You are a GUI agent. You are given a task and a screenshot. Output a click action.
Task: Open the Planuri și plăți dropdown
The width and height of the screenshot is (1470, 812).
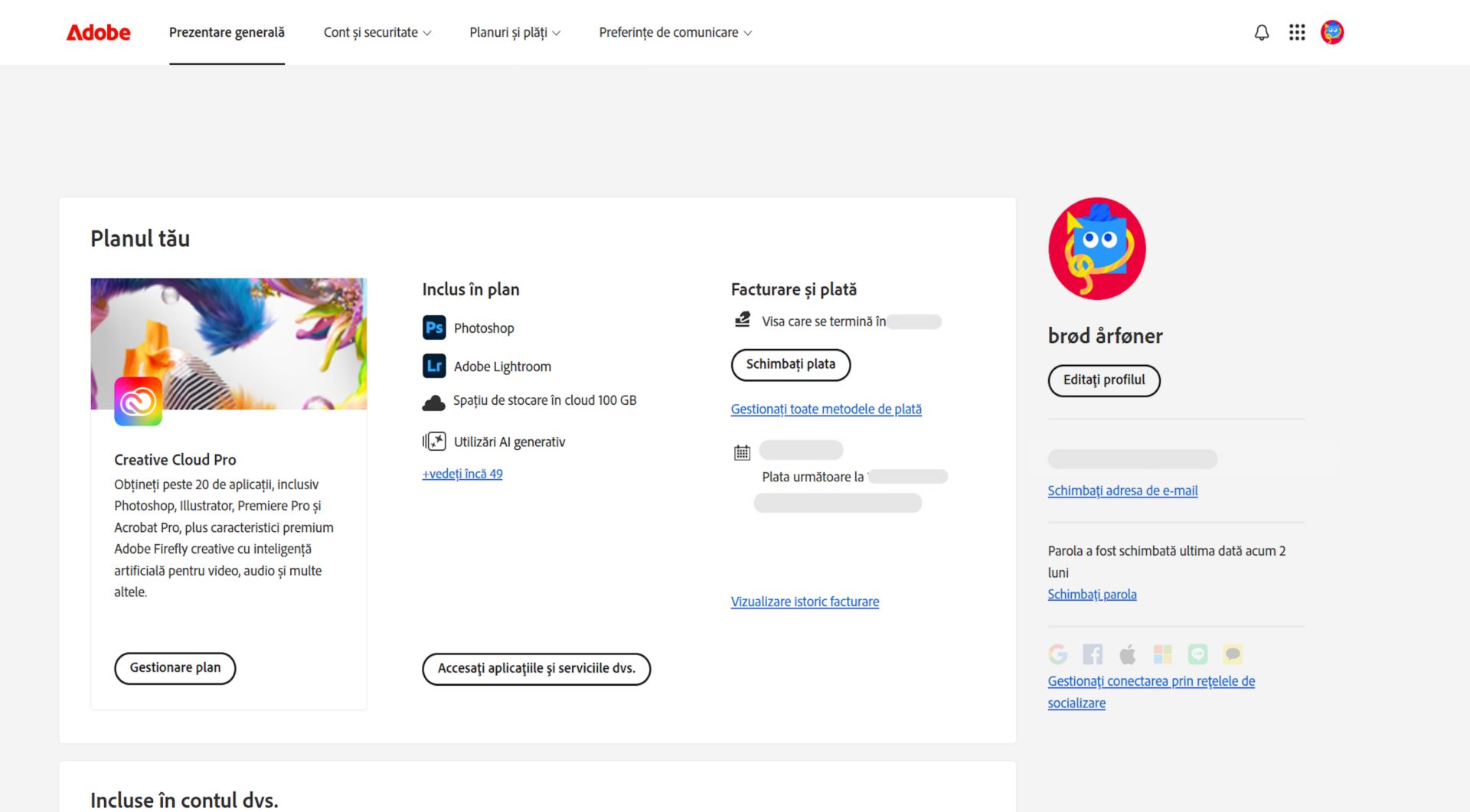click(x=514, y=32)
